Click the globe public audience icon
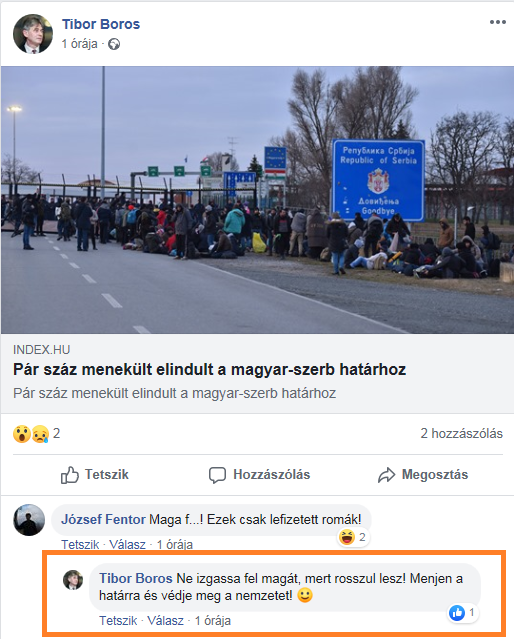This screenshot has width=514, height=639. pyautogui.click(x=114, y=44)
